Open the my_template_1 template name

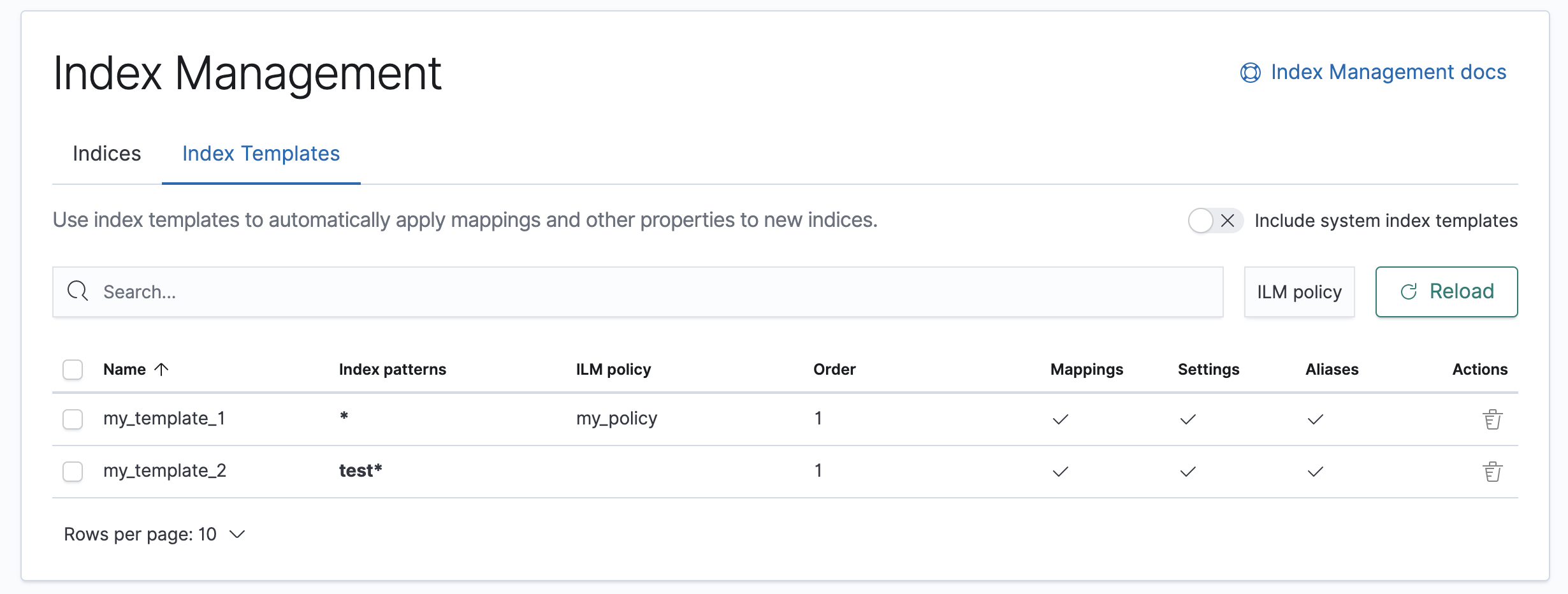(x=164, y=419)
